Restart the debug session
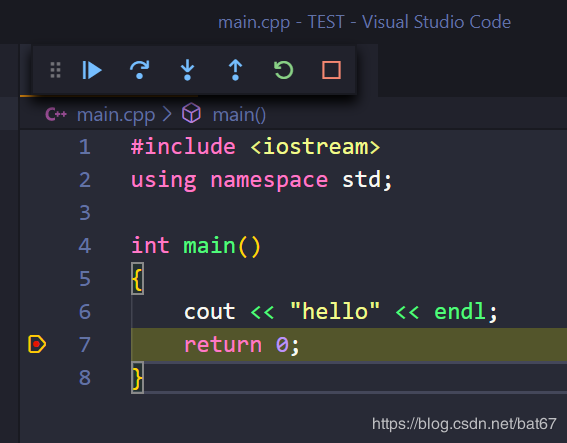Viewport: 567px width, 443px height. click(284, 70)
